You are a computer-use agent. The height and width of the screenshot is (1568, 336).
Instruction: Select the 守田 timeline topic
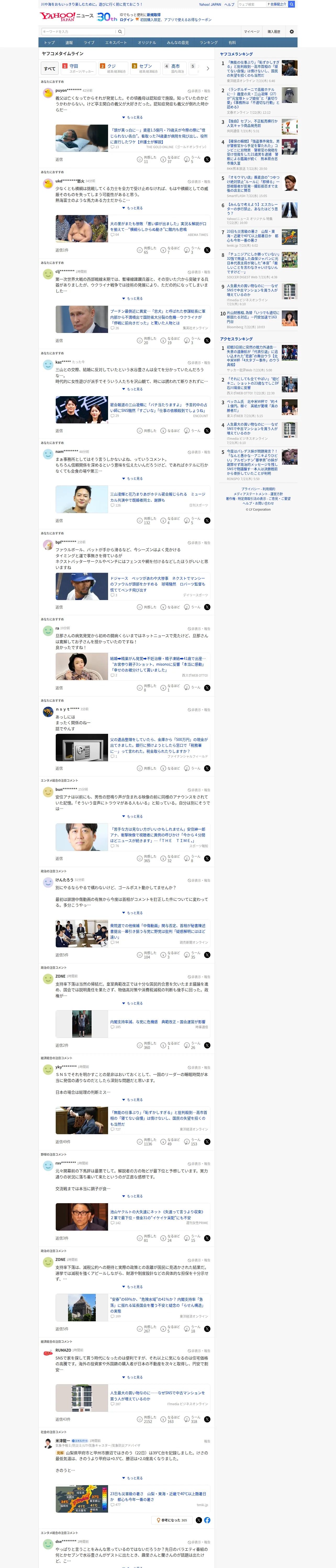click(x=78, y=68)
